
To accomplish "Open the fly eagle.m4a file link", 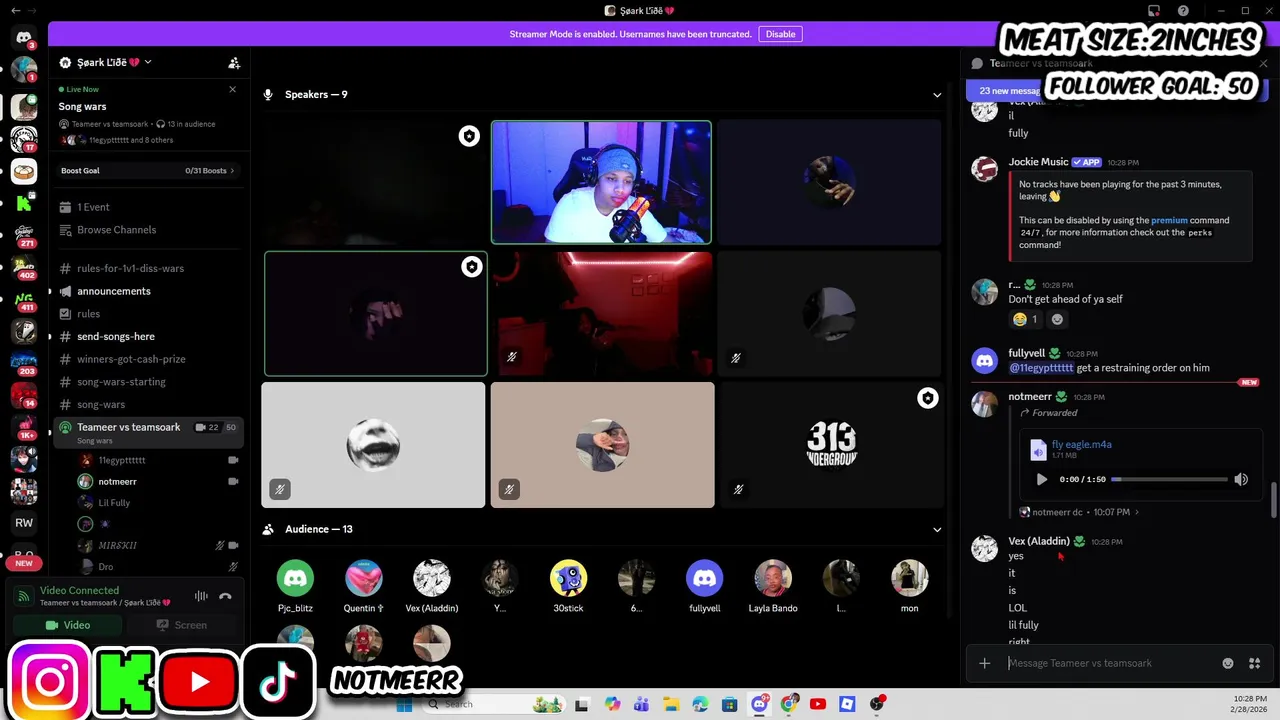I will click(x=1081, y=444).
